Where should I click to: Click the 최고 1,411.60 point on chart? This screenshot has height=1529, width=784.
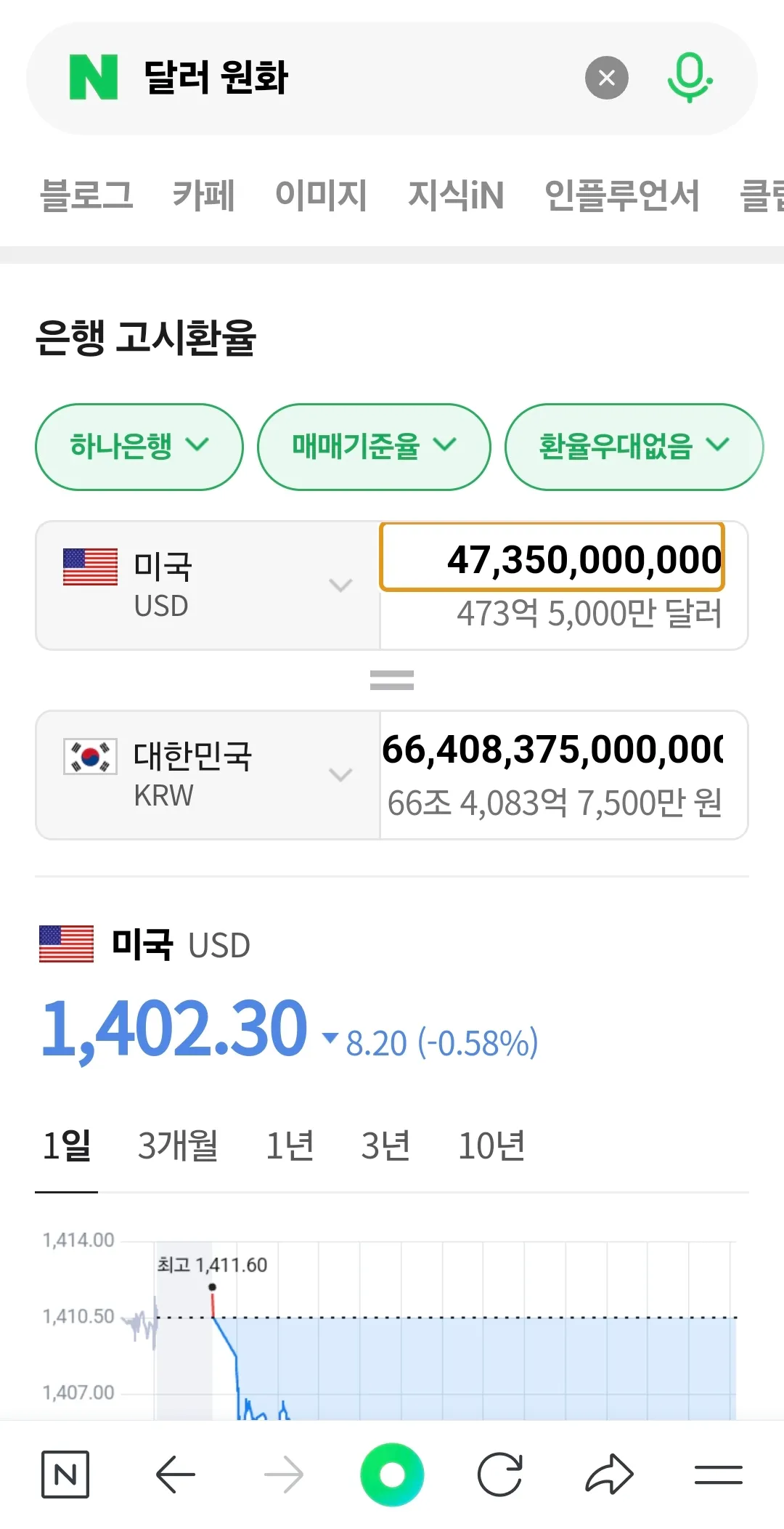click(212, 1287)
